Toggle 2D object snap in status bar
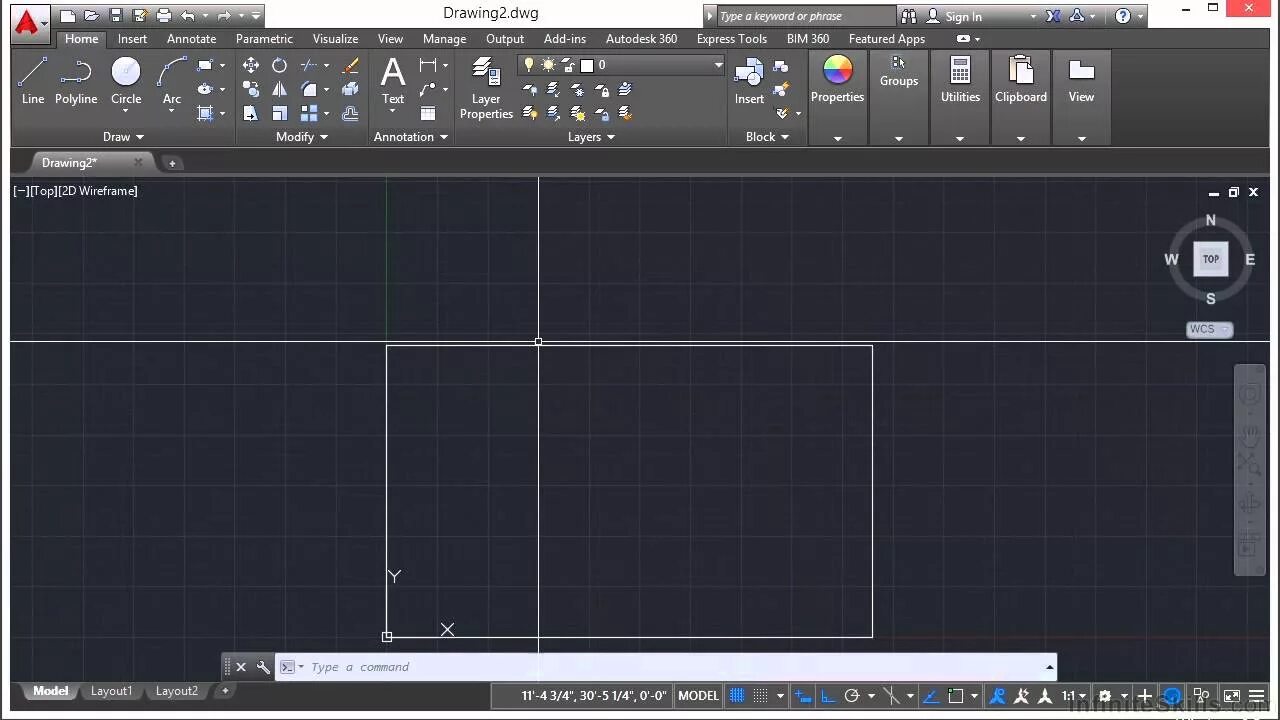 pyautogui.click(x=955, y=696)
